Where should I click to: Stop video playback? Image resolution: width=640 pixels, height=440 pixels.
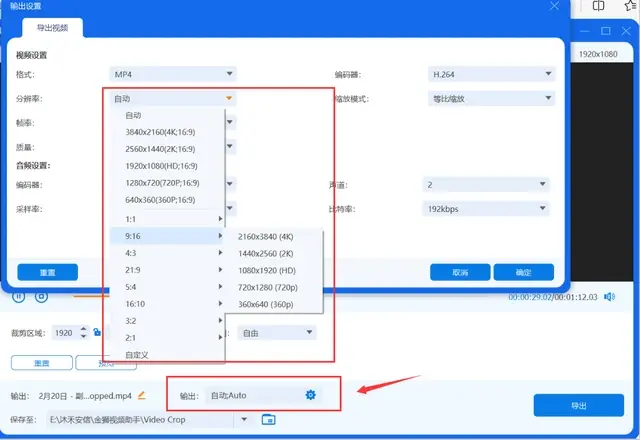pos(41,296)
